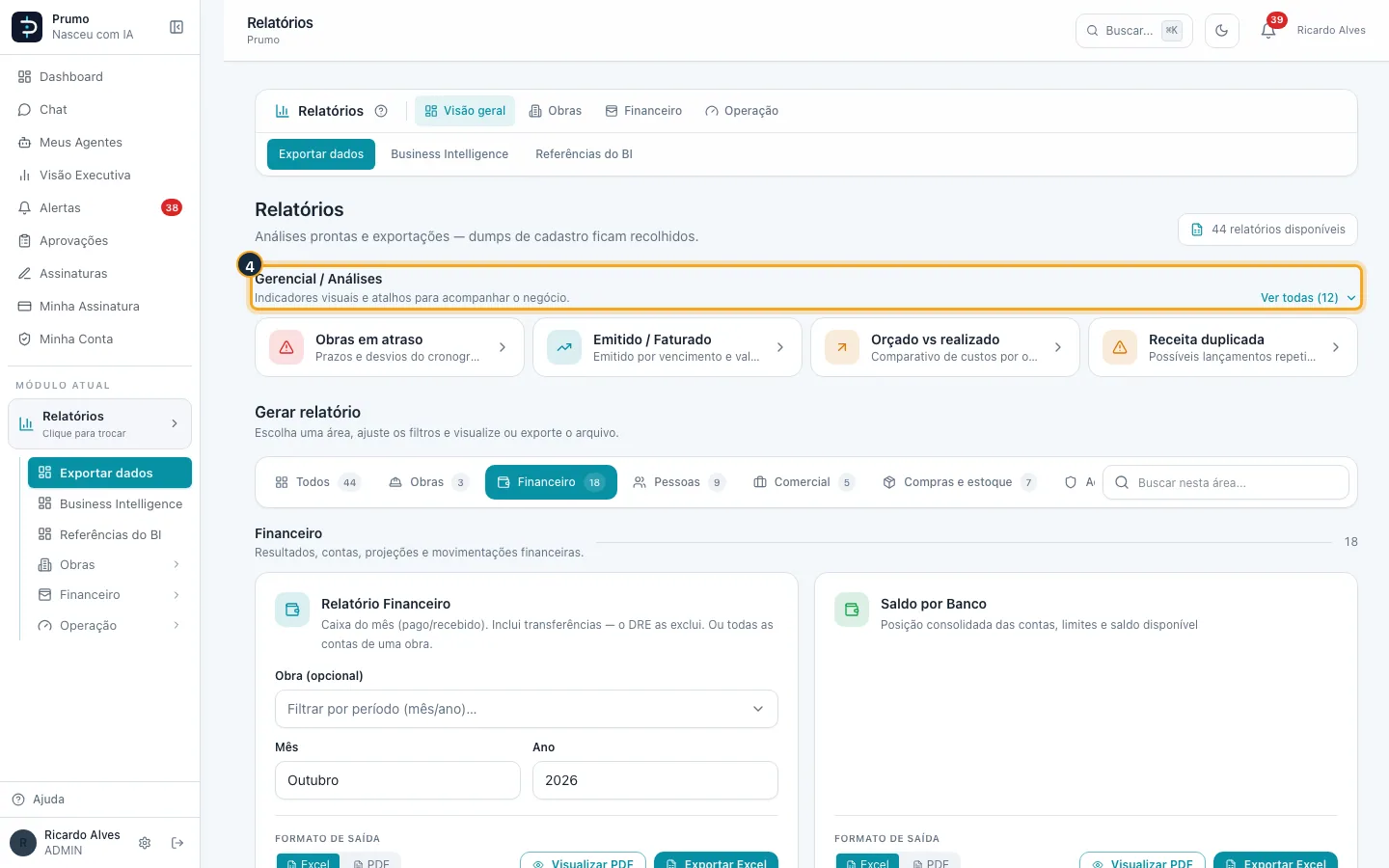Open Minha Assinatura in the sidebar
1389x868 pixels.
(x=100, y=307)
